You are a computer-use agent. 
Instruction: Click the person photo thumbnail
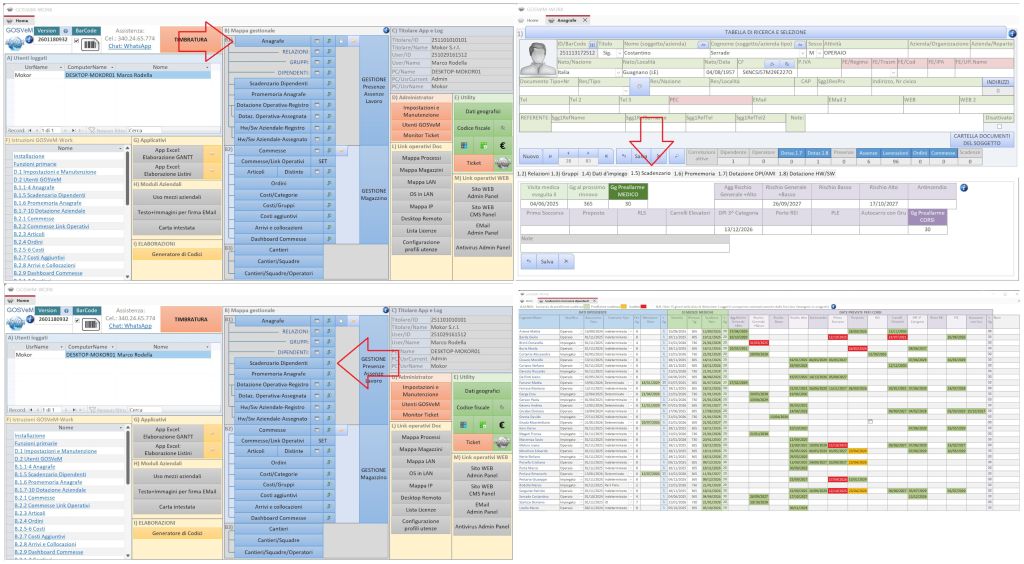coord(538,58)
